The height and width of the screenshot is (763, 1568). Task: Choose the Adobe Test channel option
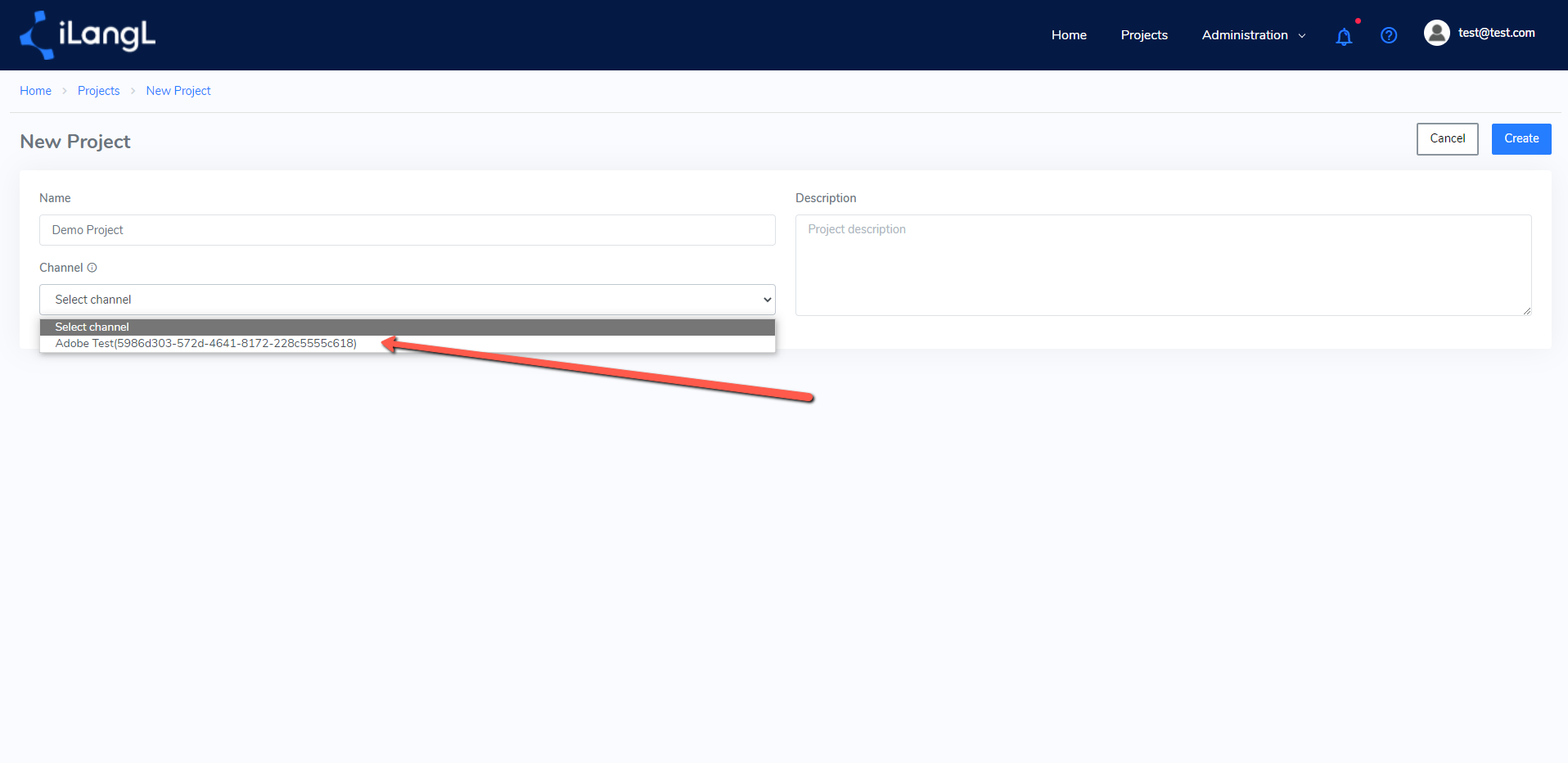pos(408,344)
